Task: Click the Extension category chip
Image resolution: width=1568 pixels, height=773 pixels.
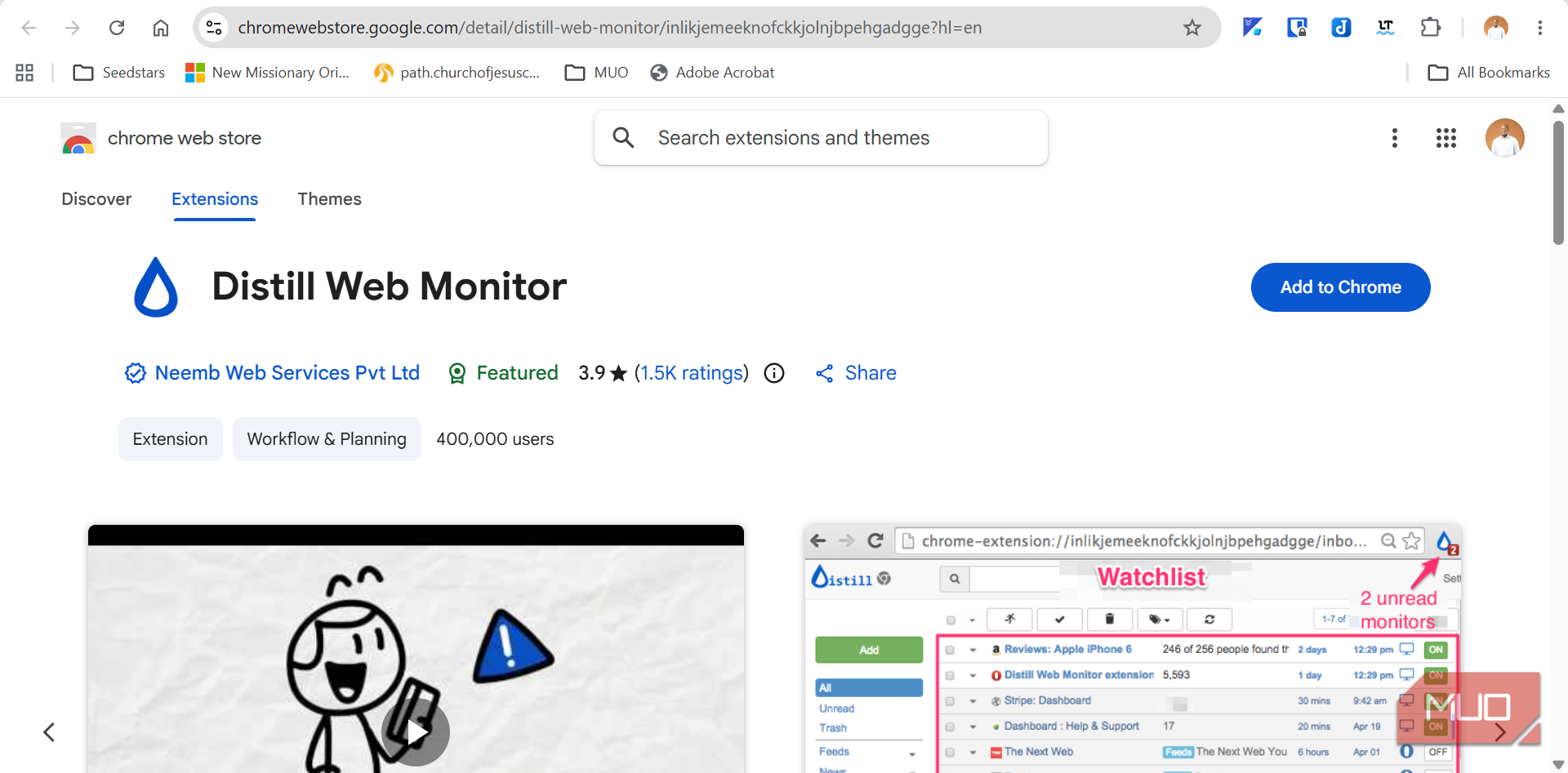Action: click(x=171, y=439)
